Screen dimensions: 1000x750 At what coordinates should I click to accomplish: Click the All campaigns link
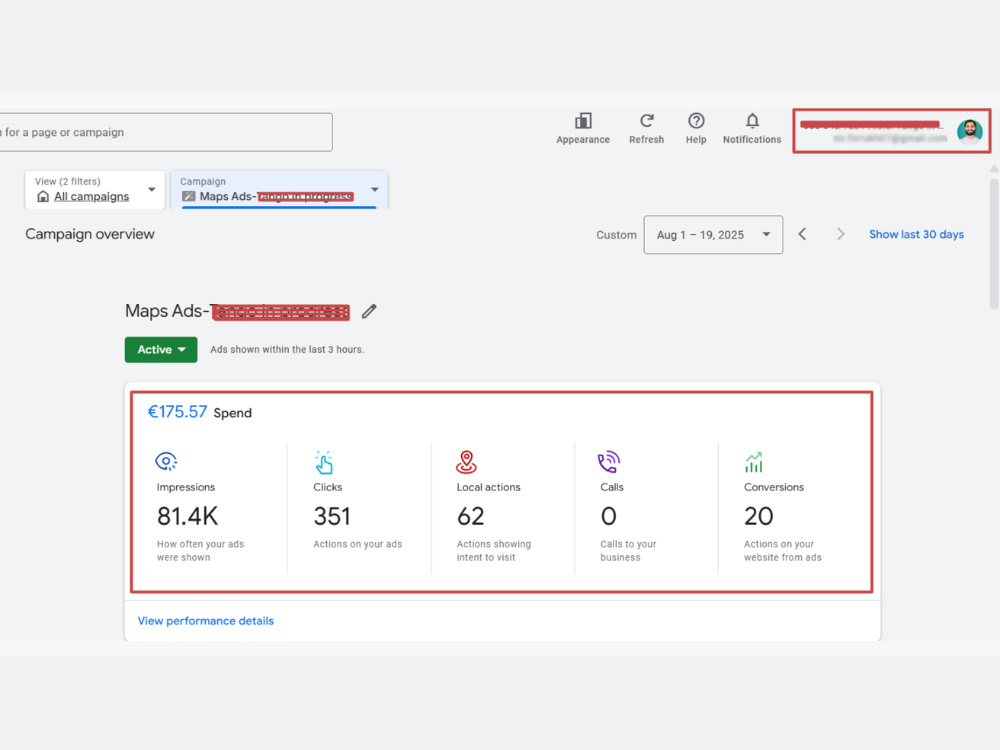coord(91,196)
